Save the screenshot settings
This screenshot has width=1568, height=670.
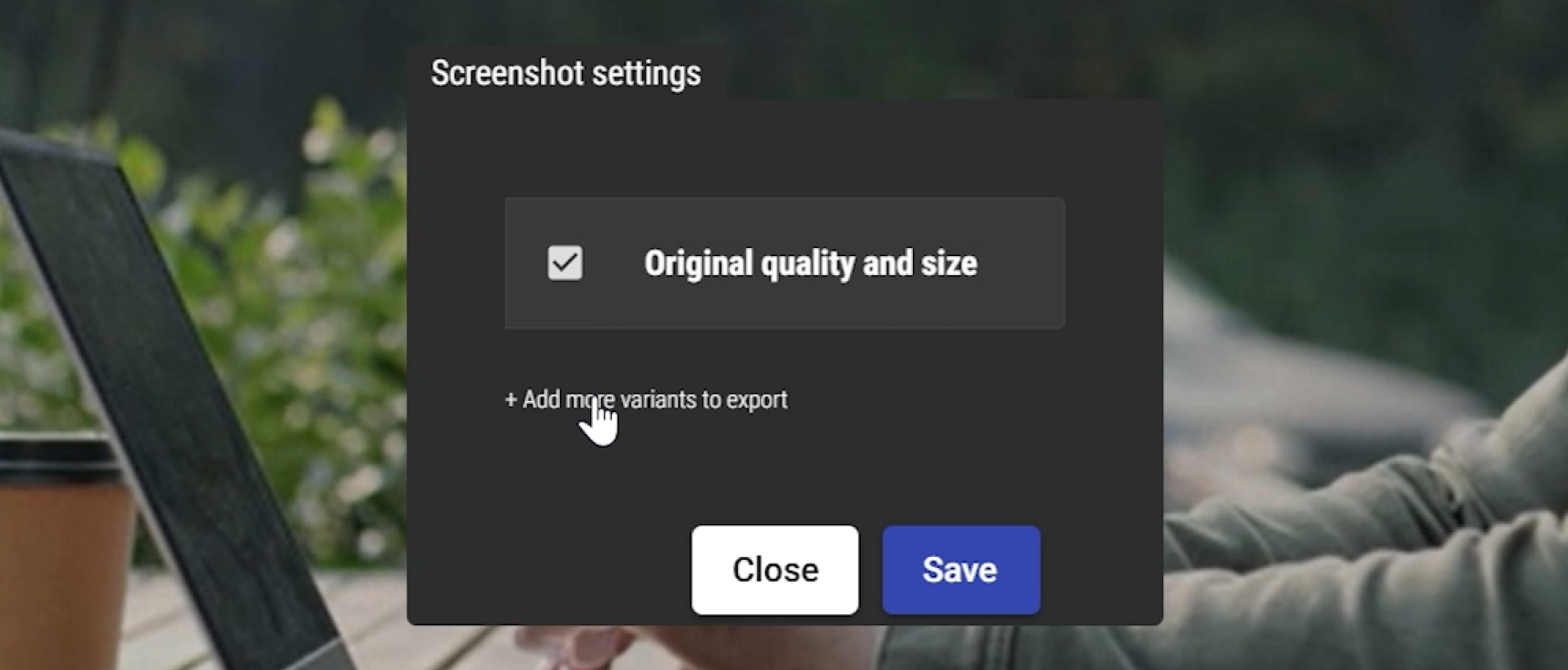[x=961, y=570]
